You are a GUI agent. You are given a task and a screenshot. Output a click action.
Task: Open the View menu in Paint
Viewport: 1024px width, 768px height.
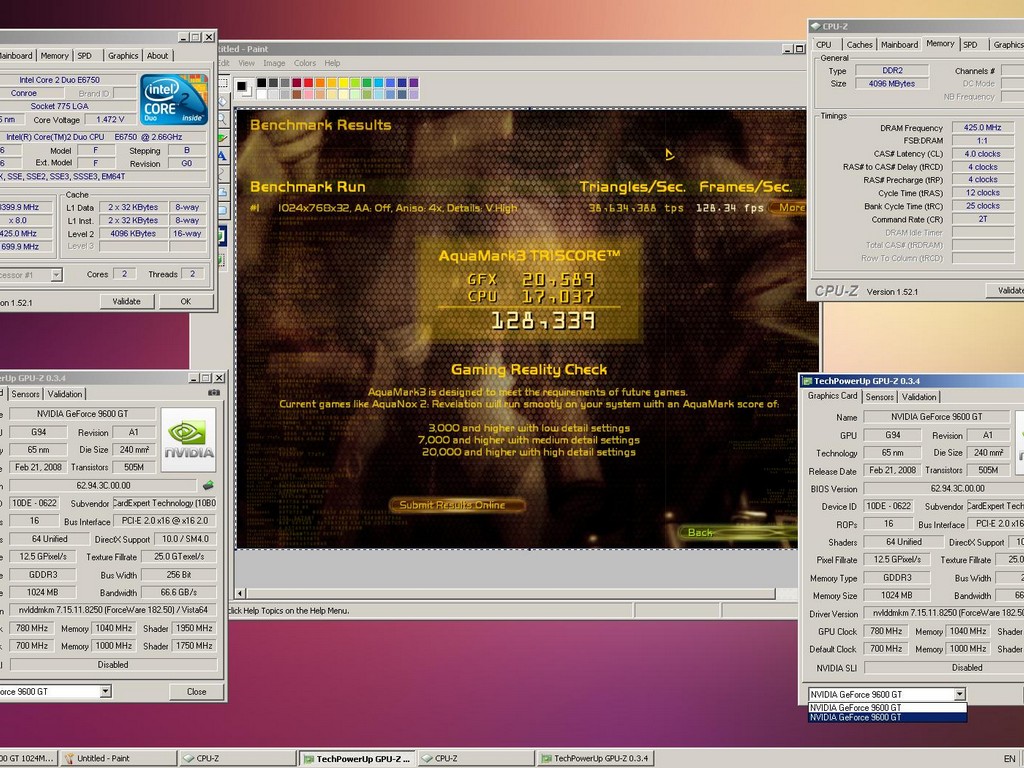pos(246,63)
